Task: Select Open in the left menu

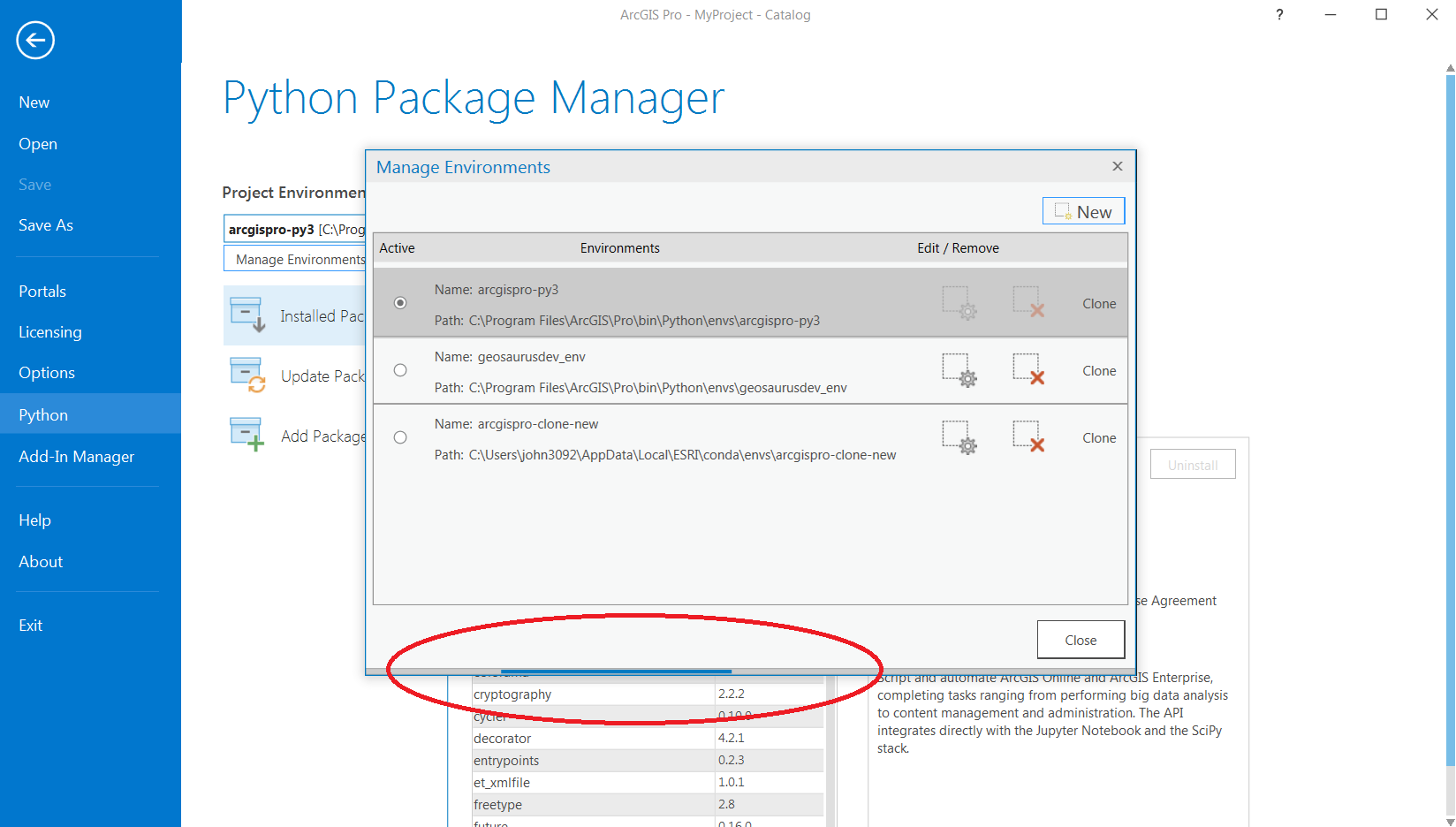Action: [x=38, y=144]
